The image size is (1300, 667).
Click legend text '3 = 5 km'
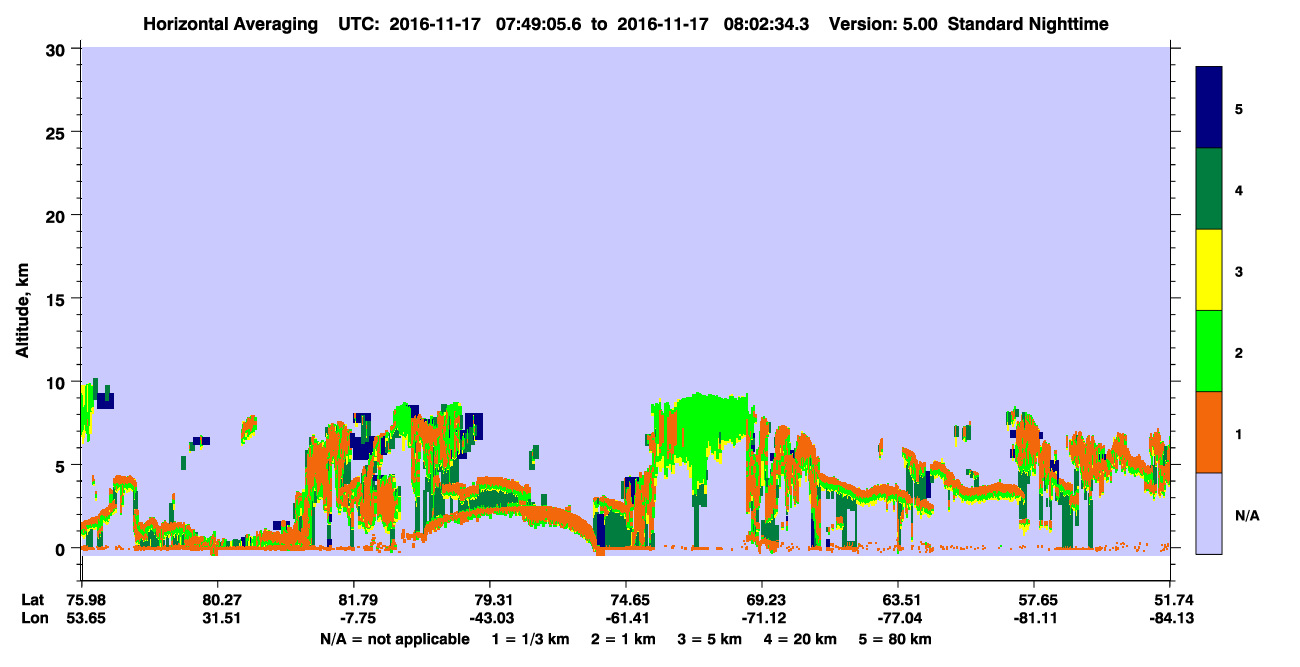click(708, 639)
